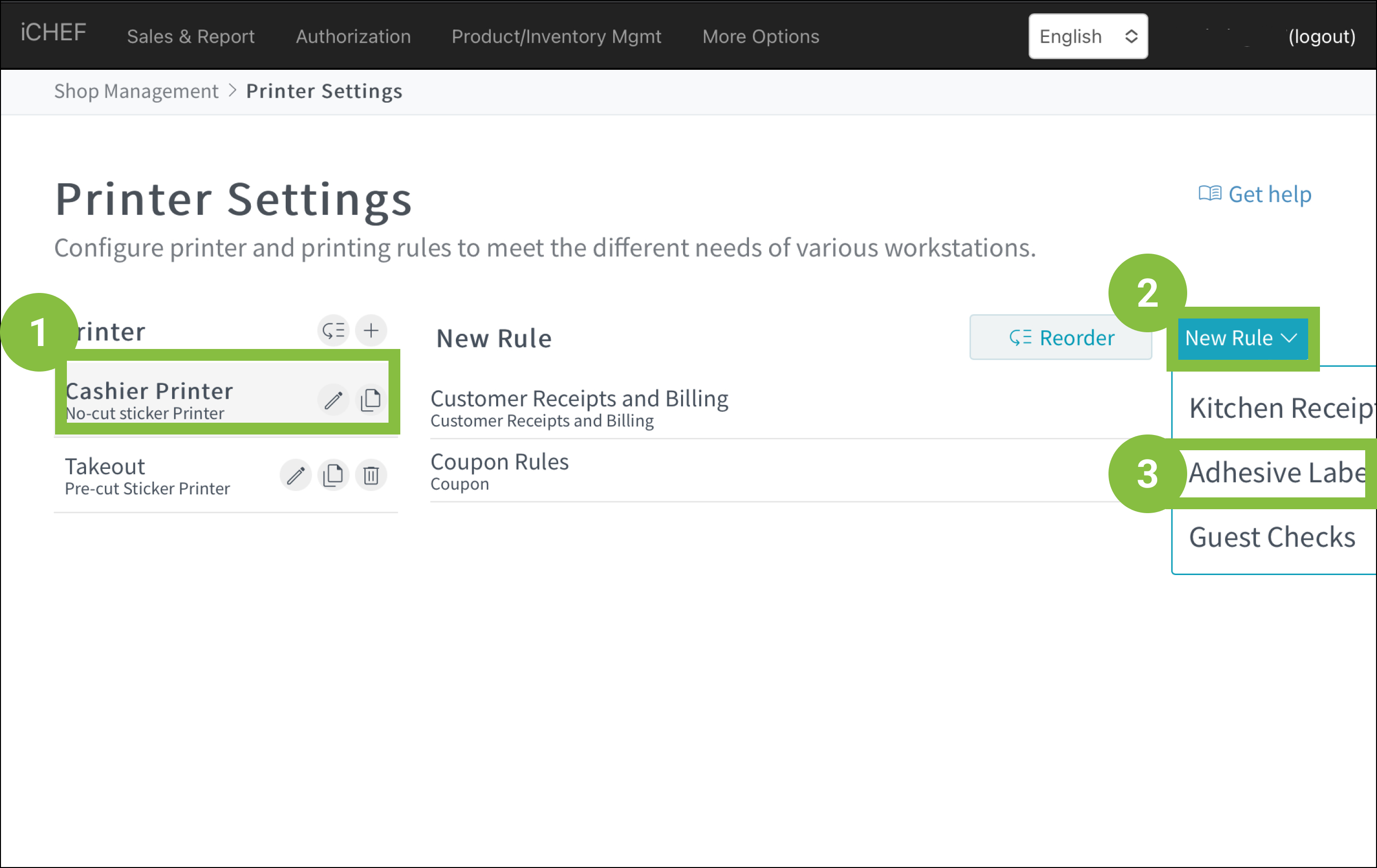Click the reorder printers icon

tap(333, 330)
